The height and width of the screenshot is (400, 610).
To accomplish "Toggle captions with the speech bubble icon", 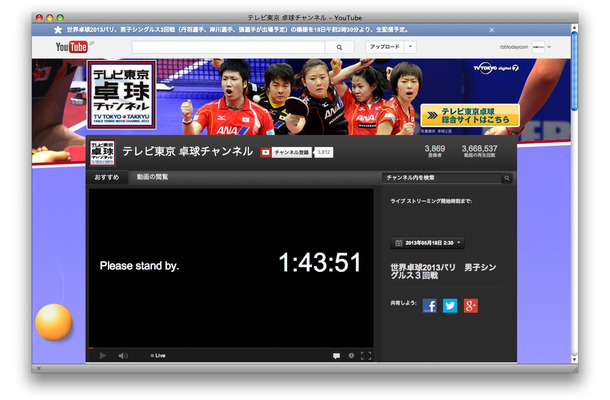I will coord(337,356).
